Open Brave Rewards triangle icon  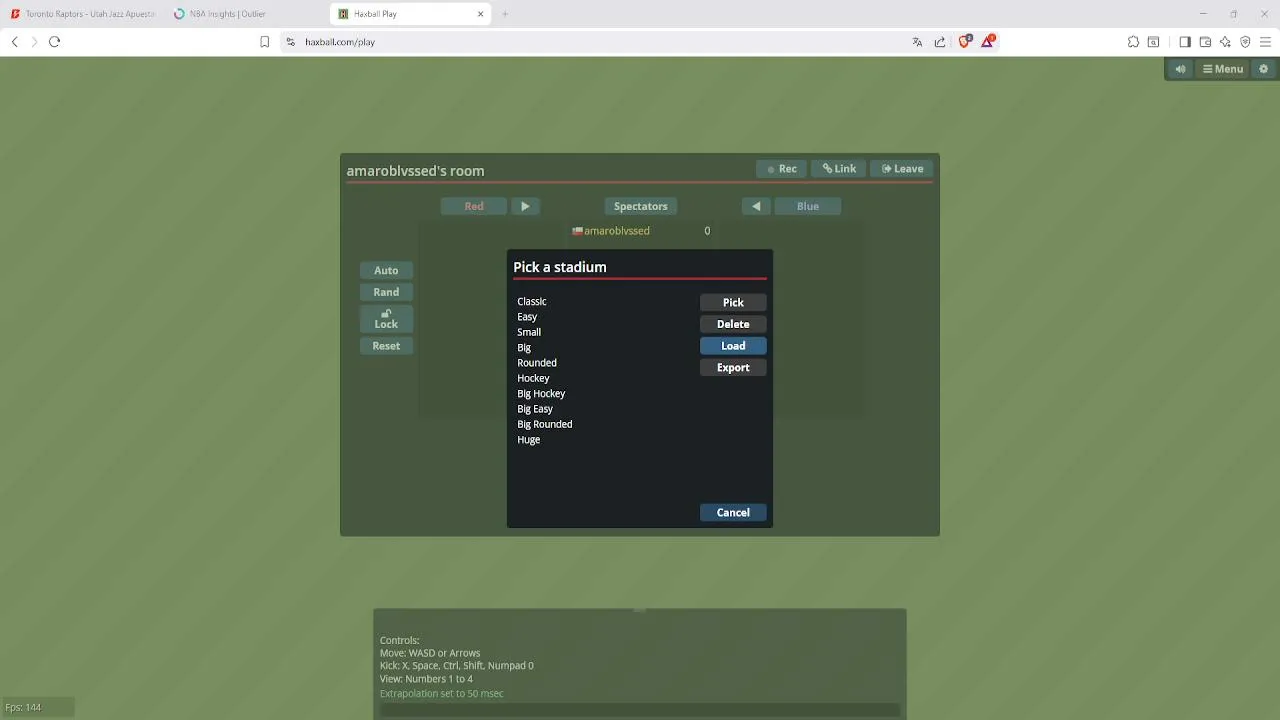[x=988, y=41]
